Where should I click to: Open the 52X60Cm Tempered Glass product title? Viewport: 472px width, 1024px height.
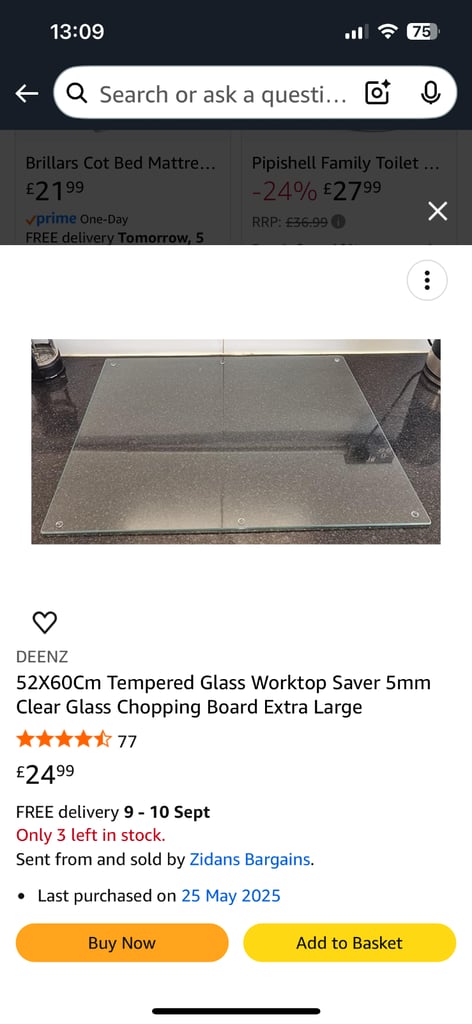point(223,695)
